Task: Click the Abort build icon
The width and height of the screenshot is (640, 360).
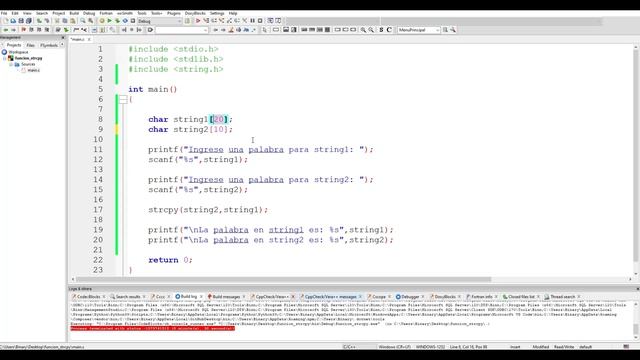Action: point(133,21)
